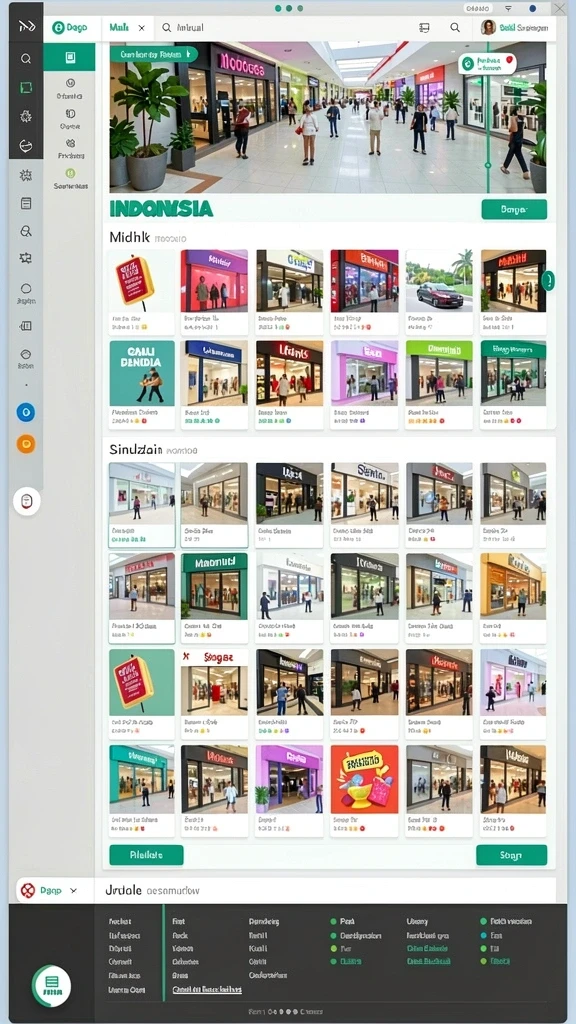The height and width of the screenshot is (1024, 576).
Task: Click the green Alalate button
Action: (146, 854)
